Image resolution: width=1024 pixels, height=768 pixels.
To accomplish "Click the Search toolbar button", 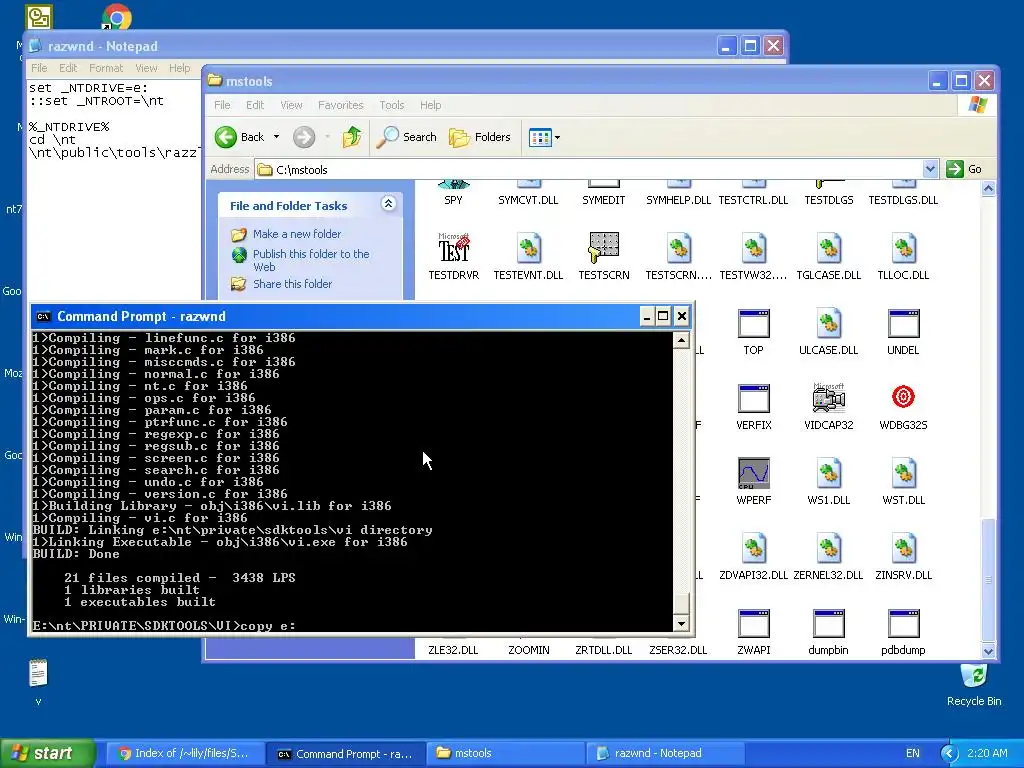I will pyautogui.click(x=407, y=137).
